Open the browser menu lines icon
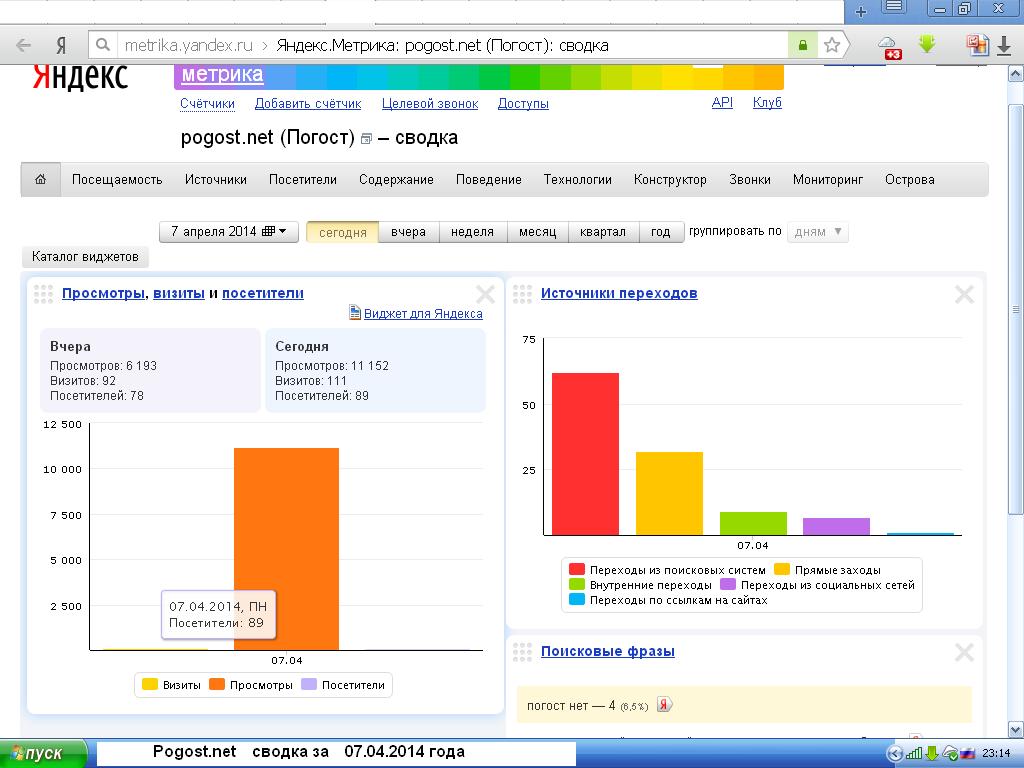1024x768 pixels. 894,8
